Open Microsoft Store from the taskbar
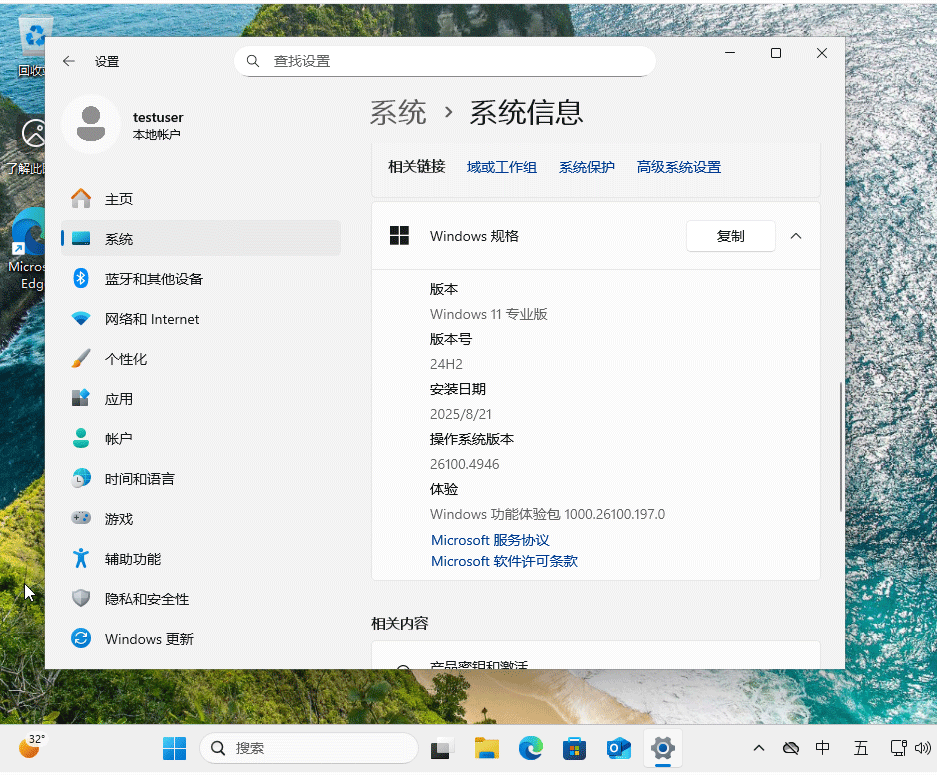The image size is (937, 776). 574,749
